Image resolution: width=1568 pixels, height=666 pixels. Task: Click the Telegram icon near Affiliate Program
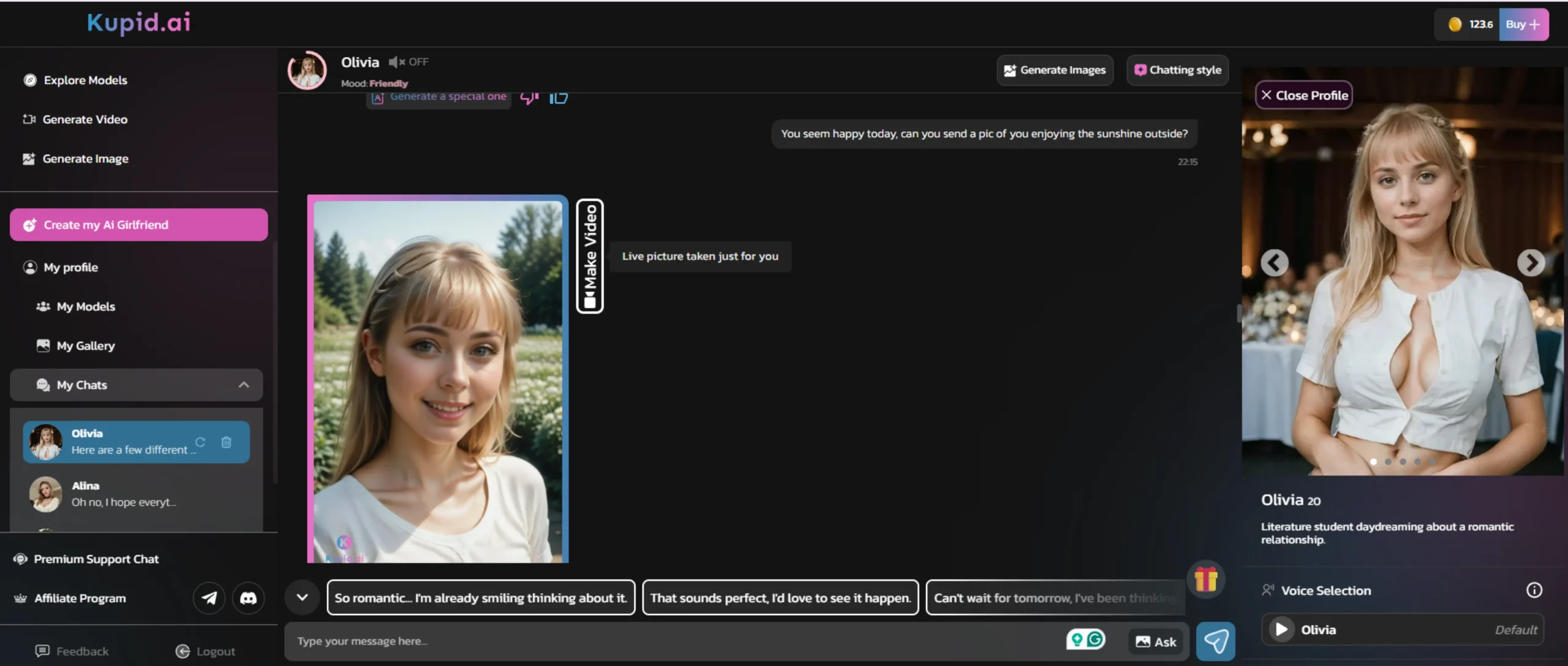click(209, 598)
